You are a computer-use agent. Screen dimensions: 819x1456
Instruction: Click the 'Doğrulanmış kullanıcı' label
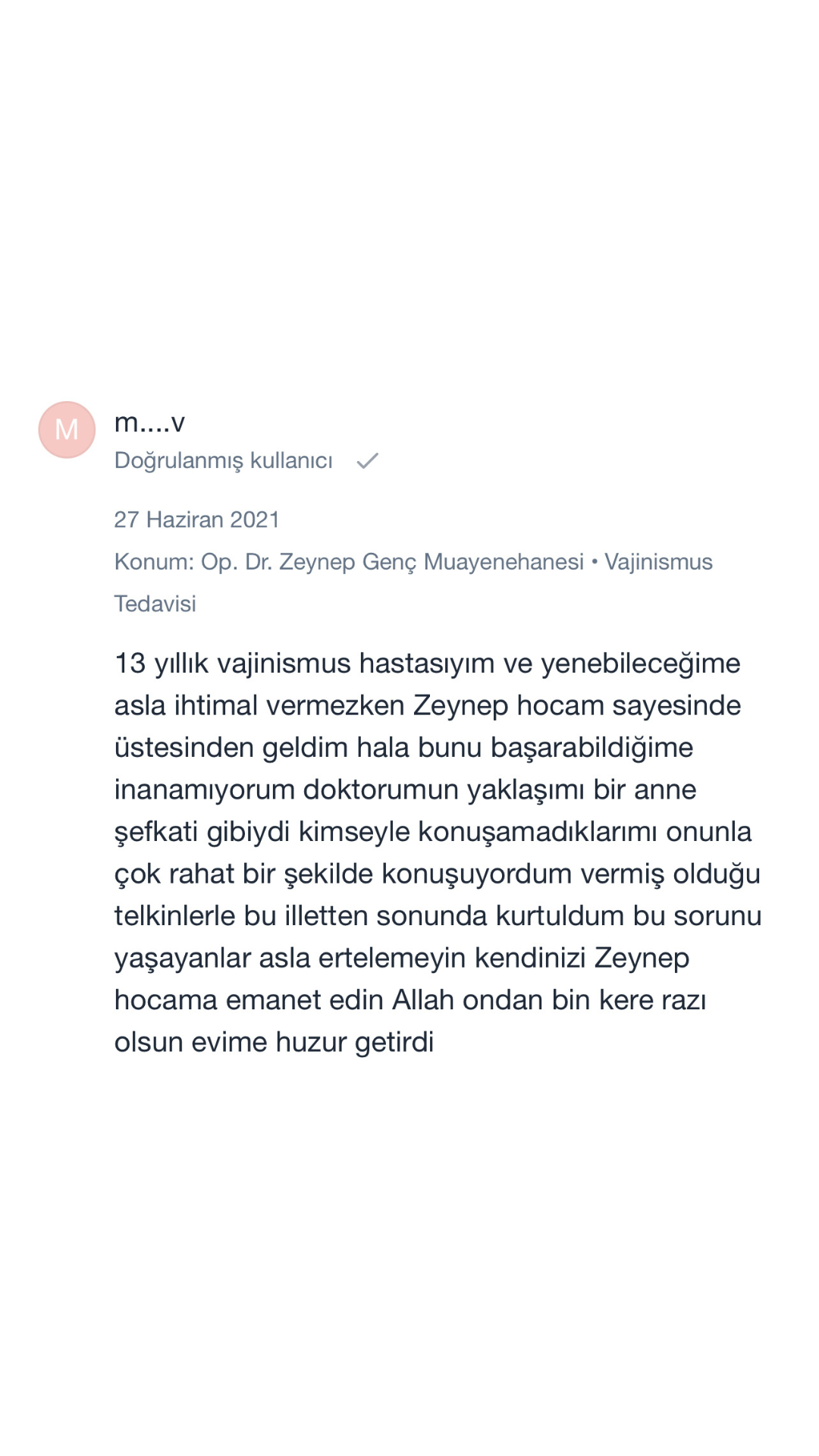coord(223,461)
